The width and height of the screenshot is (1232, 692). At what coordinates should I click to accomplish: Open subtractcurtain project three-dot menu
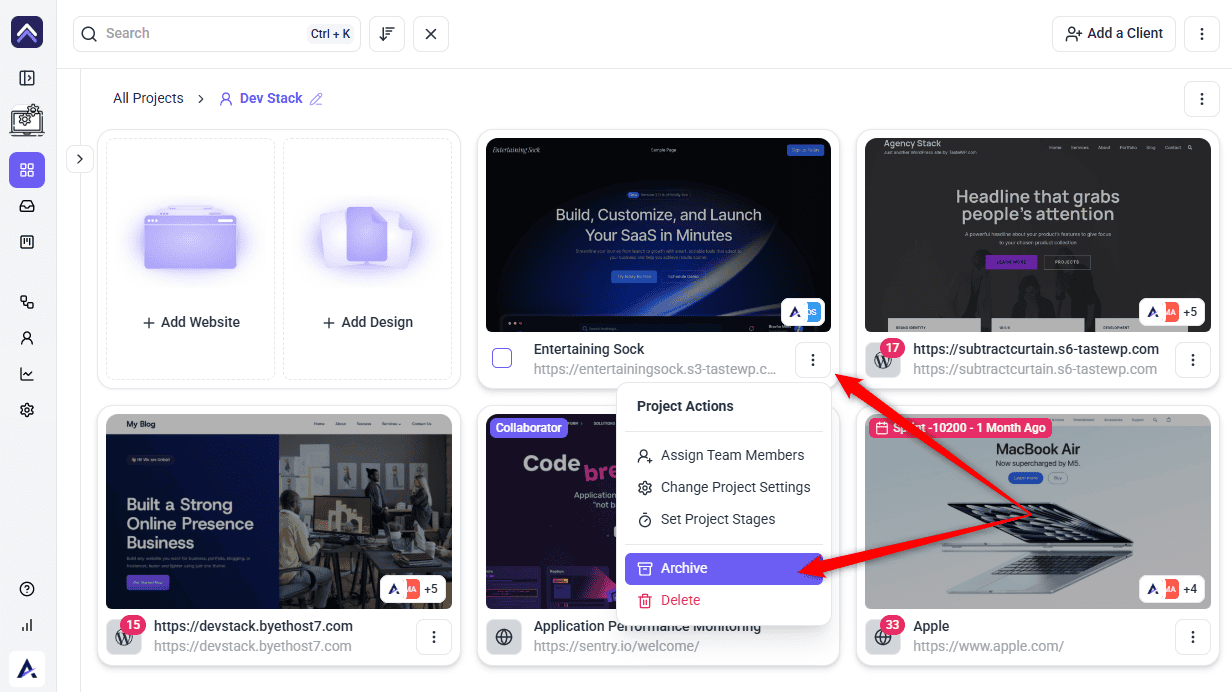pos(1193,360)
